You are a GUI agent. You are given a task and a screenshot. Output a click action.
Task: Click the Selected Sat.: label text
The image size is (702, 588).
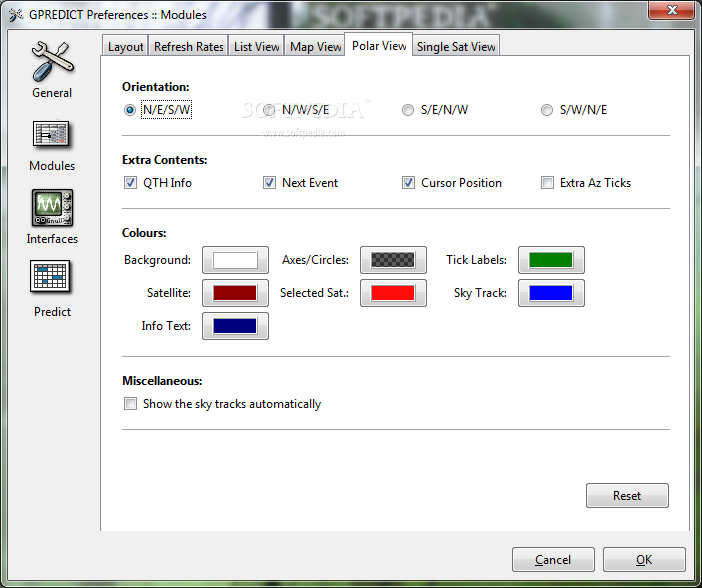tap(314, 293)
